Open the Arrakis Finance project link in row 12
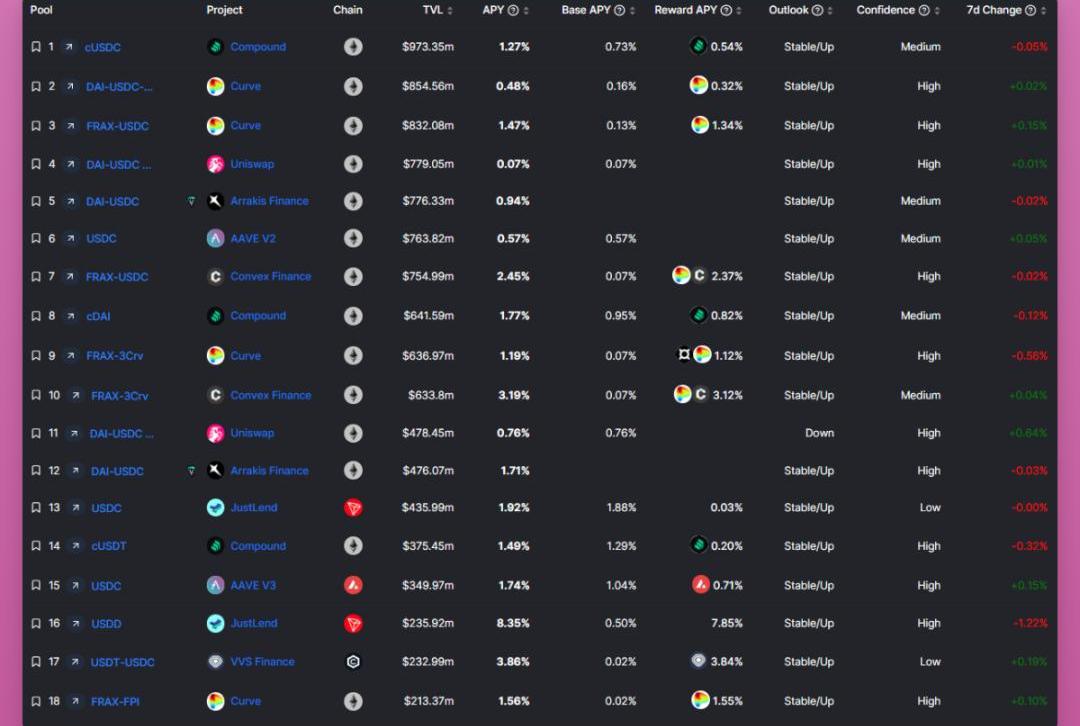This screenshot has height=726, width=1080. click(269, 470)
